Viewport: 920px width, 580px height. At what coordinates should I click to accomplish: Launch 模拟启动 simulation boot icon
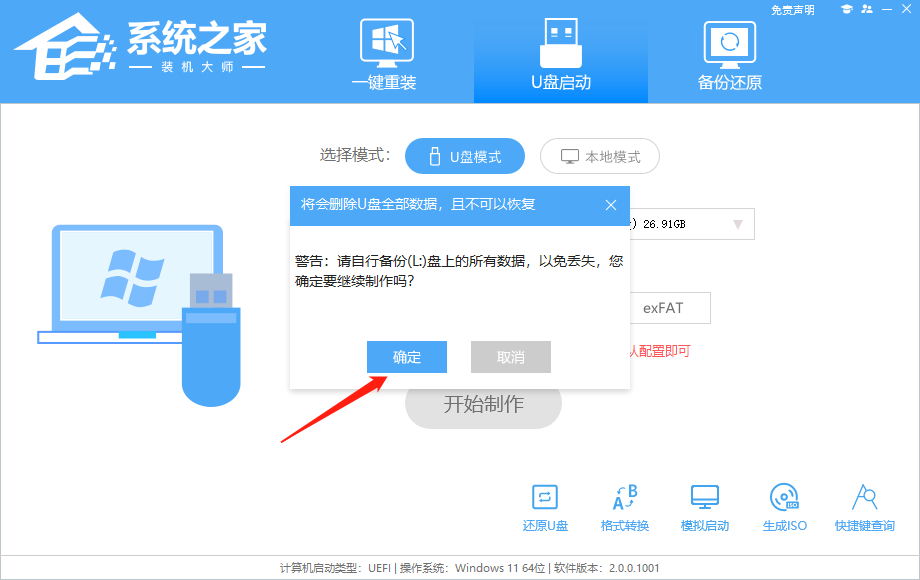705,505
